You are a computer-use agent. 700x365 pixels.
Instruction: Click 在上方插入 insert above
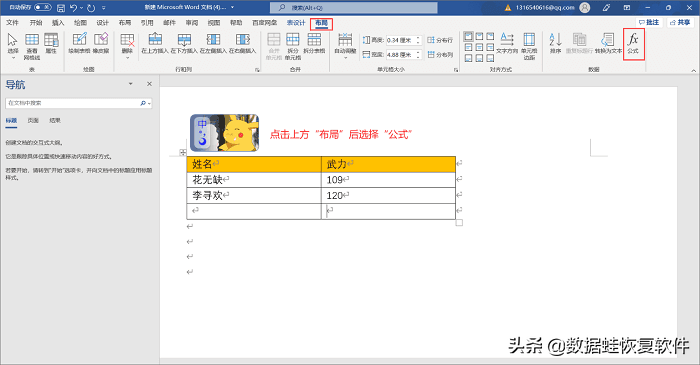[x=155, y=43]
